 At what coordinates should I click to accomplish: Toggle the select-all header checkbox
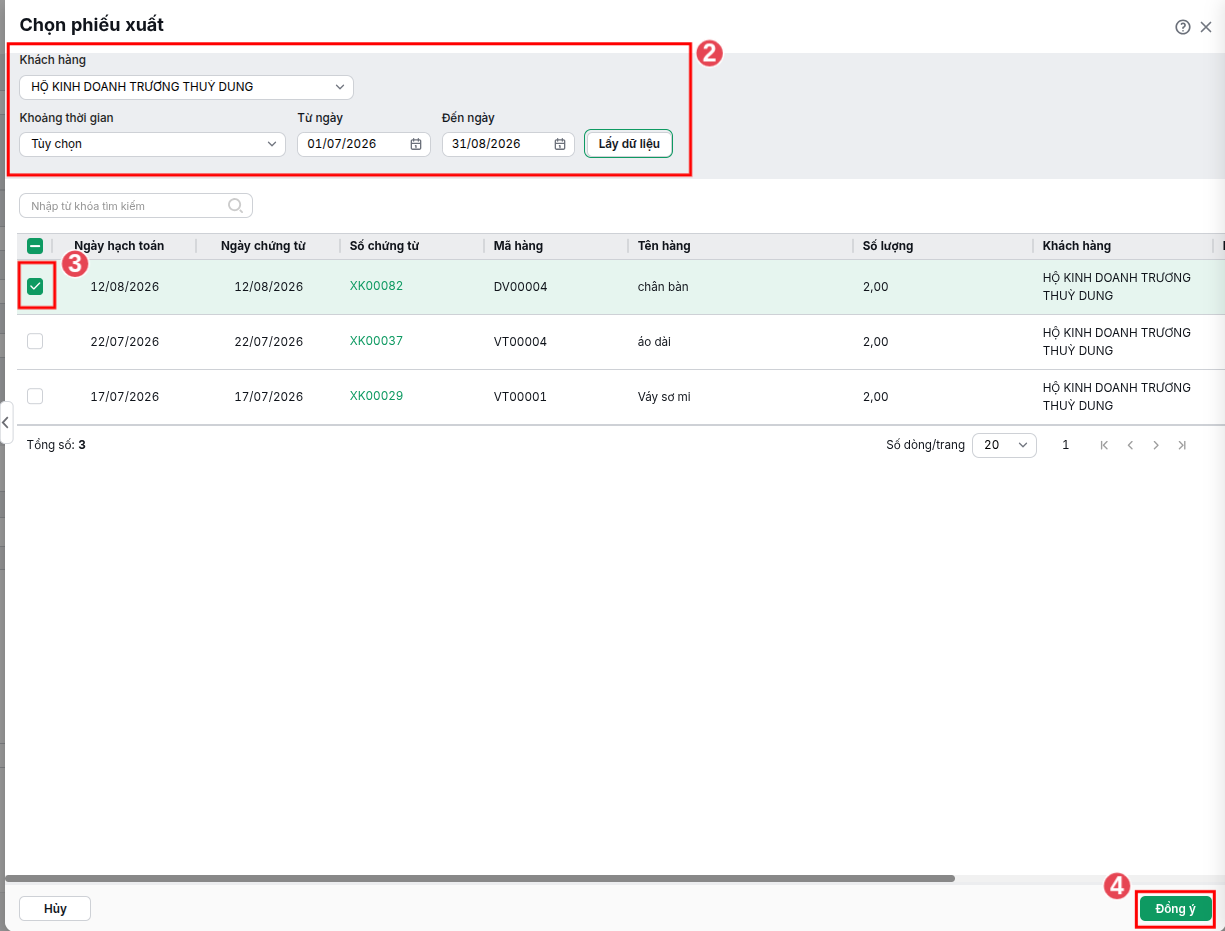tap(35, 246)
